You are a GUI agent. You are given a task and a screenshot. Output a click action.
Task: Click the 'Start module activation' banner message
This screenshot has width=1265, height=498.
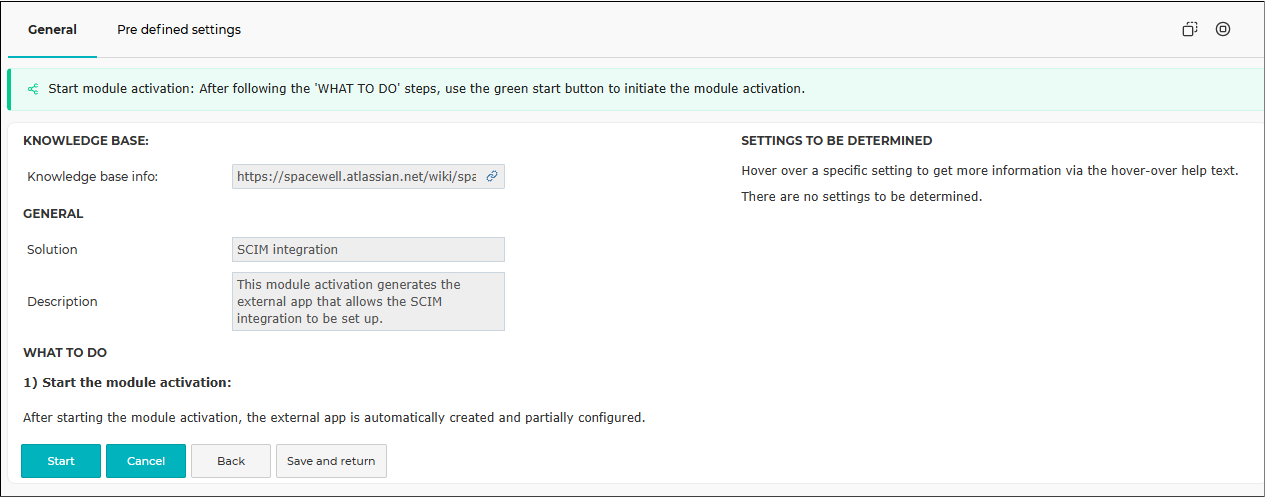point(426,89)
